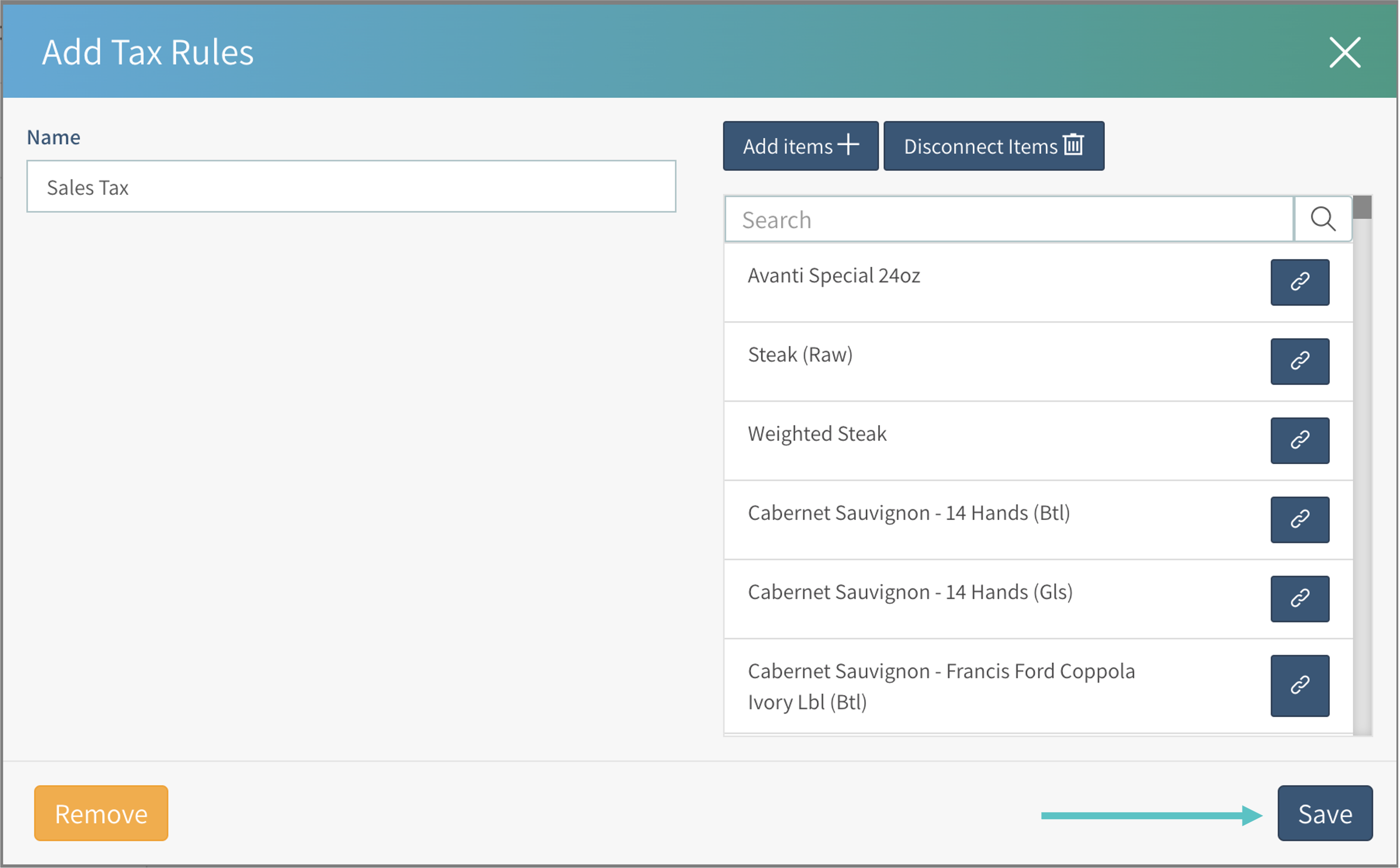
Task: Click the items list scrollbar thumb
Action: pyautogui.click(x=1362, y=207)
